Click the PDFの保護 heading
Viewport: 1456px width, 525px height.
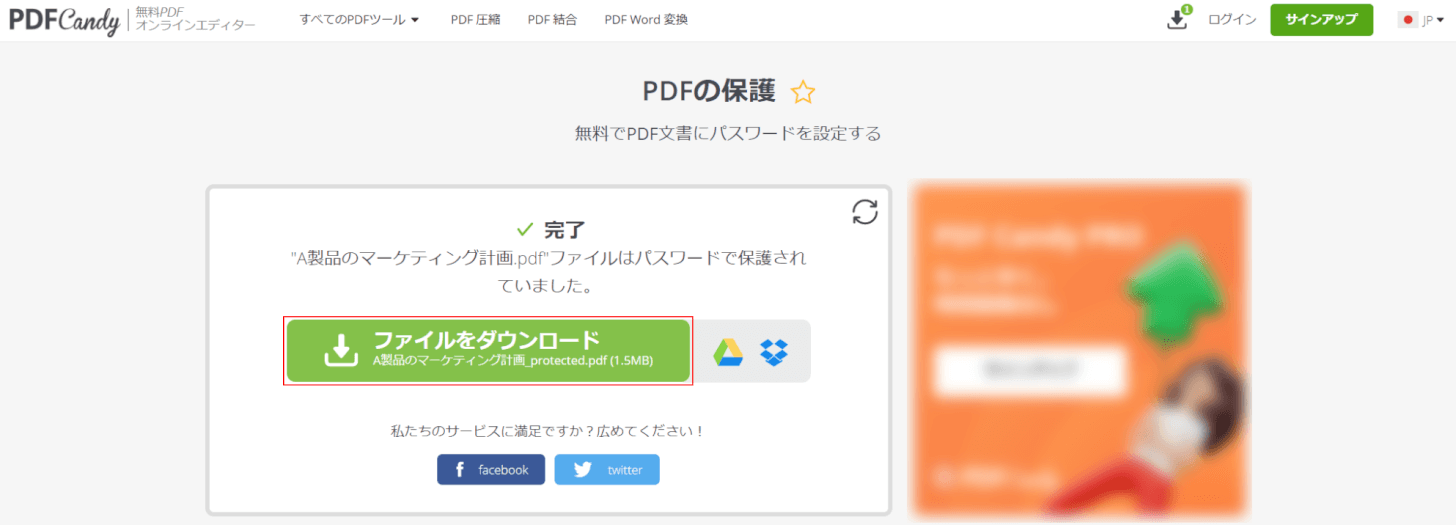pyautogui.click(x=709, y=91)
